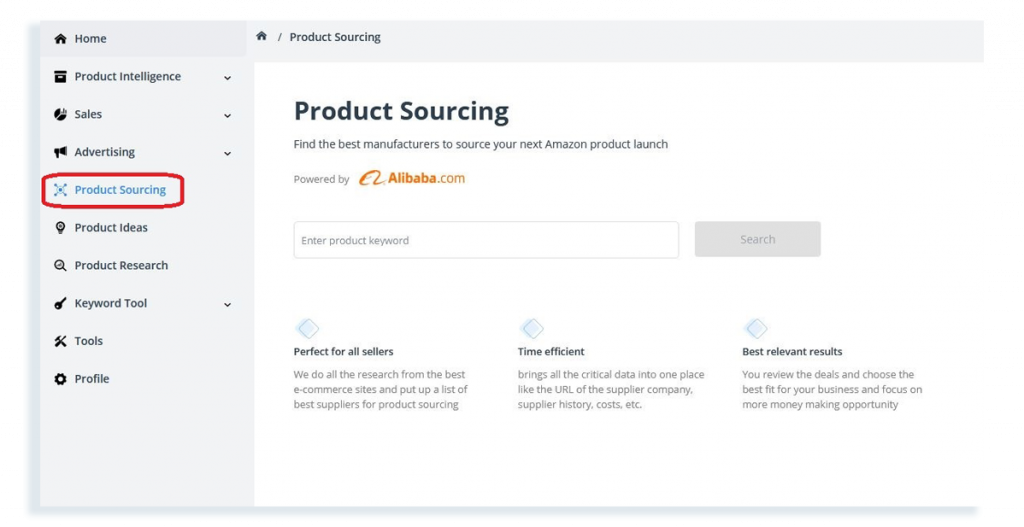1024x527 pixels.
Task: Click the Sales pie chart icon
Action: coord(60,114)
